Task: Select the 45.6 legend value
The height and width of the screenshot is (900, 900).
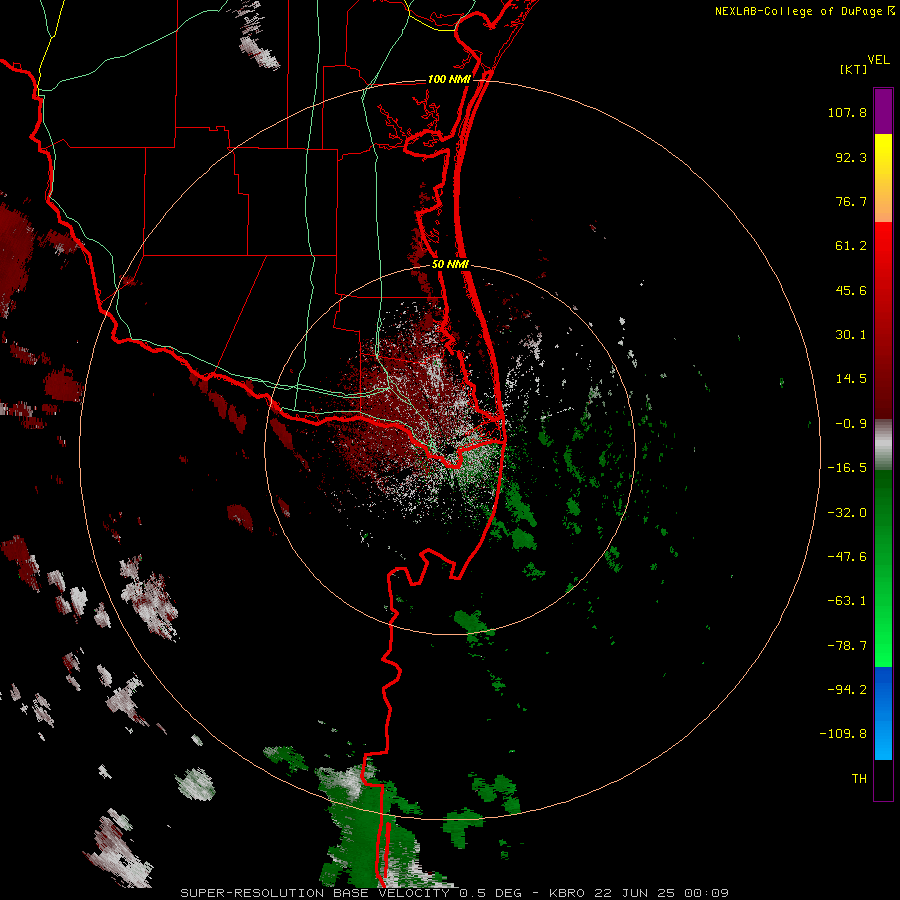Action: 851,290
